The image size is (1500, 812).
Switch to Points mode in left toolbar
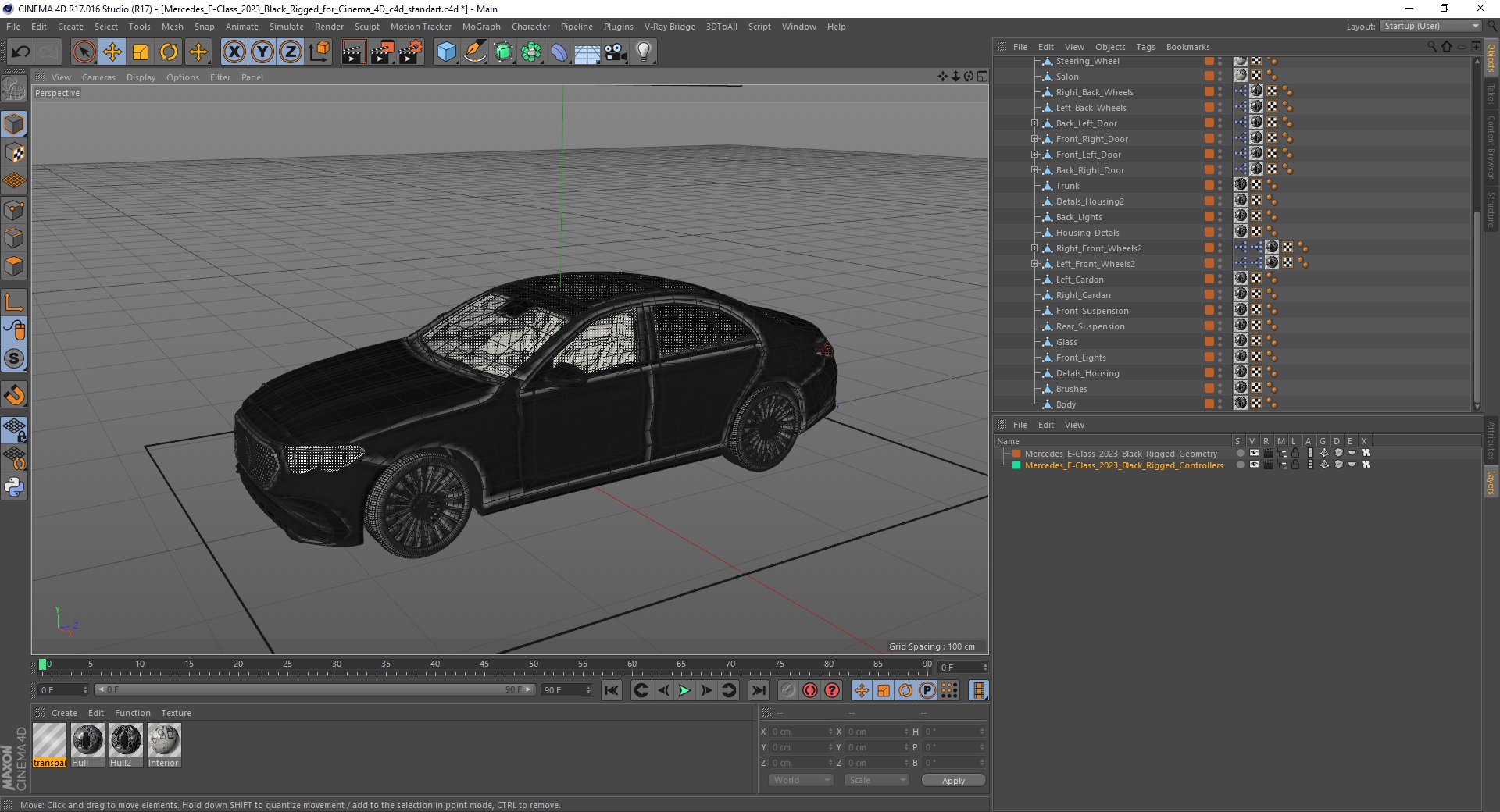tap(14, 210)
